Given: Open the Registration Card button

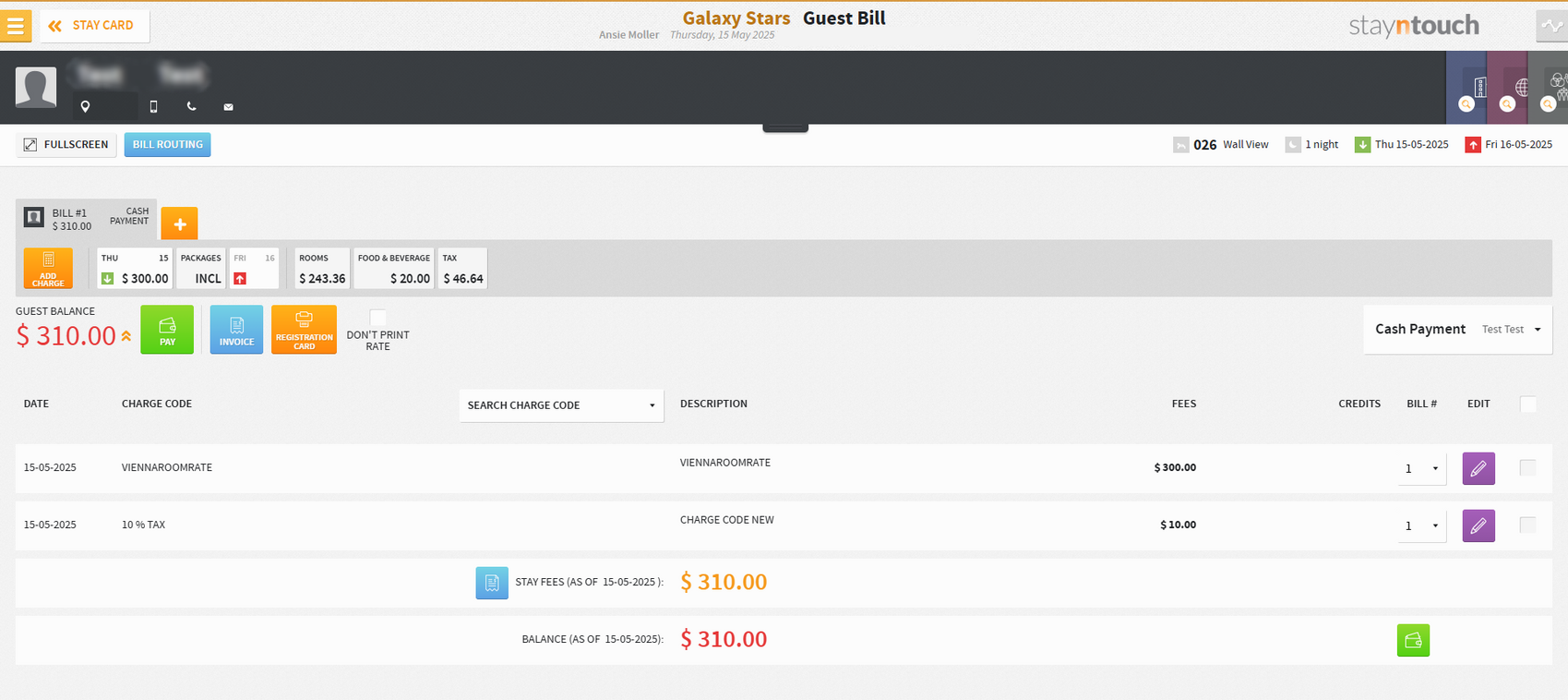Looking at the screenshot, I should [304, 330].
